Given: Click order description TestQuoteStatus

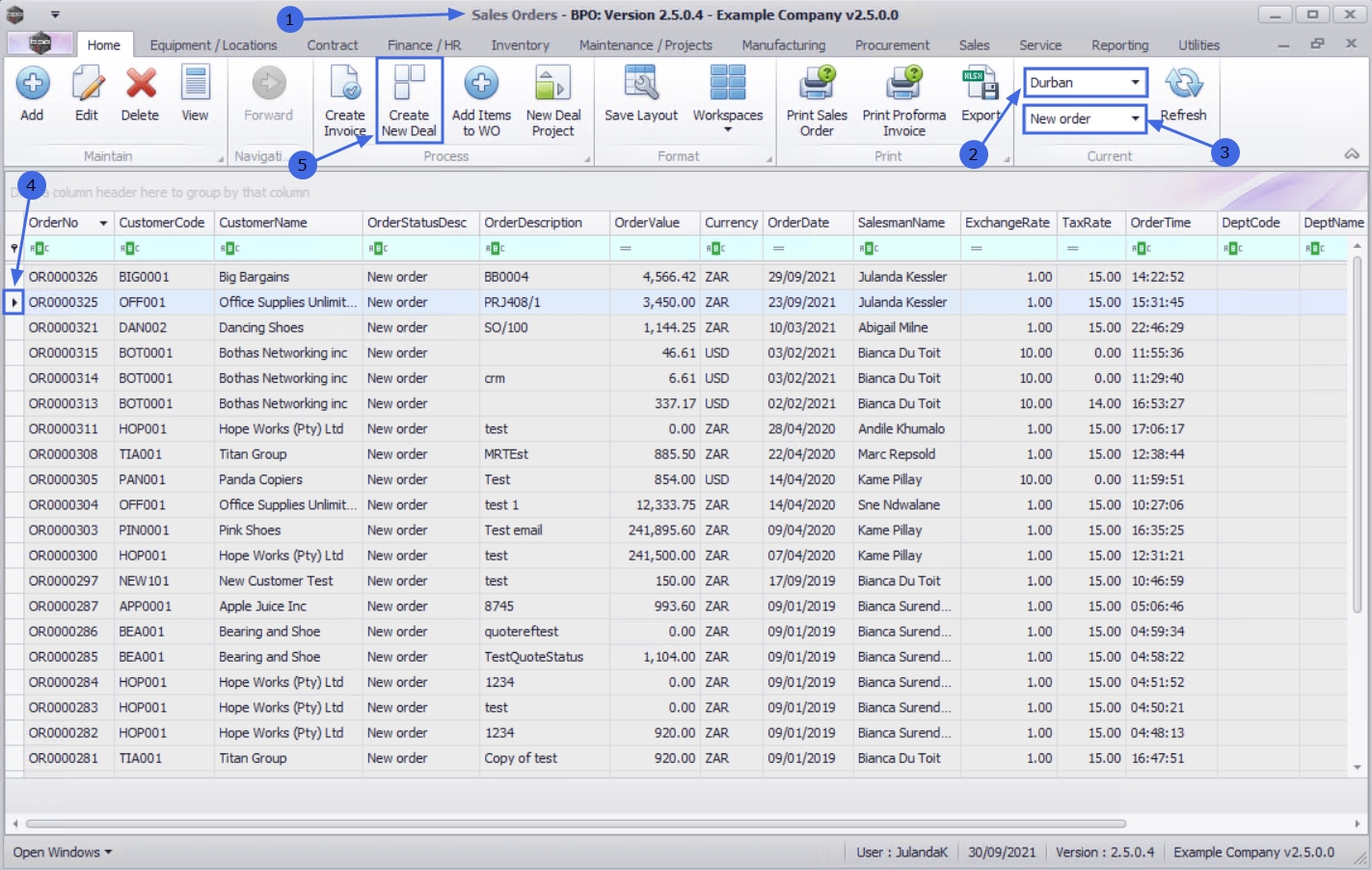Looking at the screenshot, I should pos(533,657).
